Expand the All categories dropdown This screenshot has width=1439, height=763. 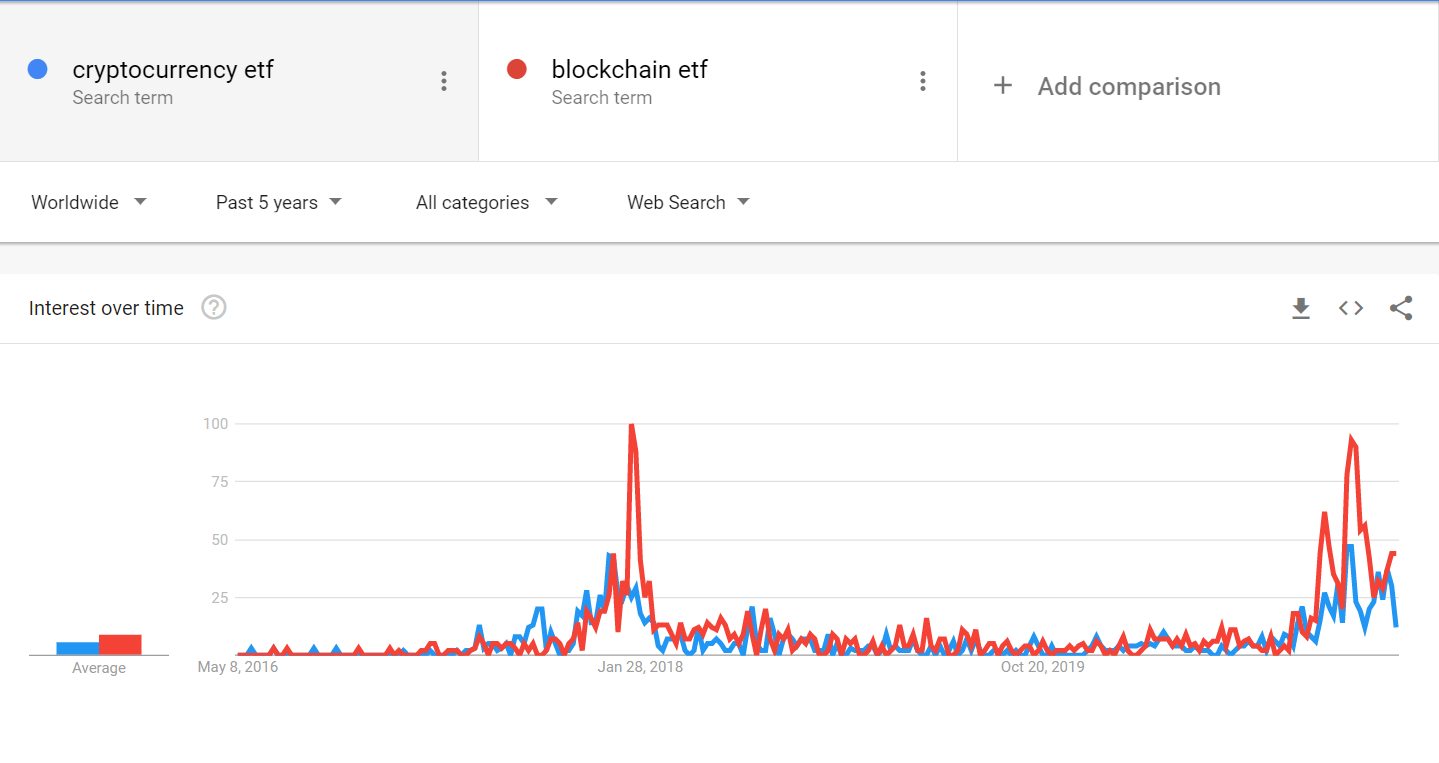pos(486,202)
